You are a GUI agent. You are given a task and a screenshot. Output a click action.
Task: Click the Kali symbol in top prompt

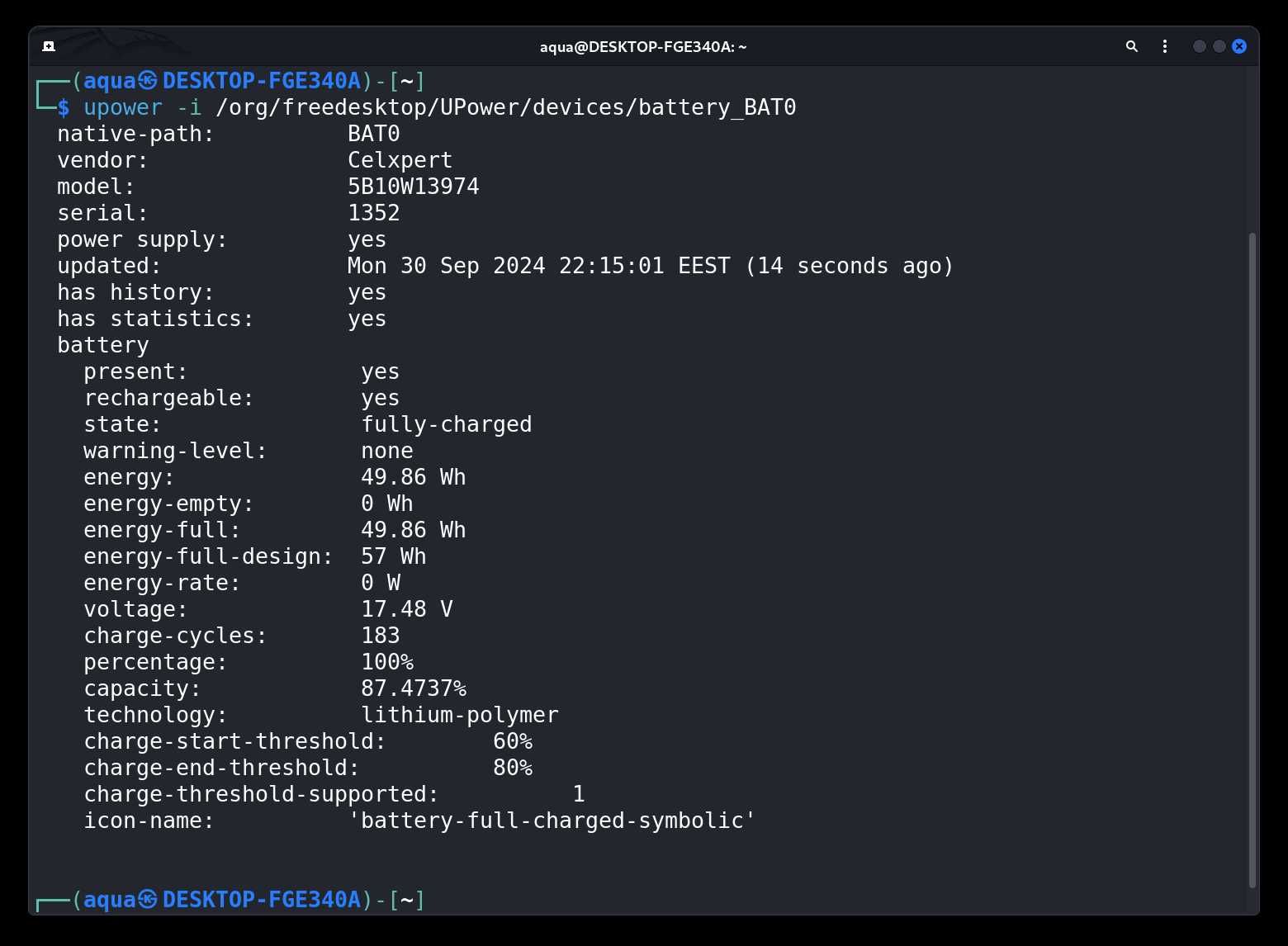(148, 80)
